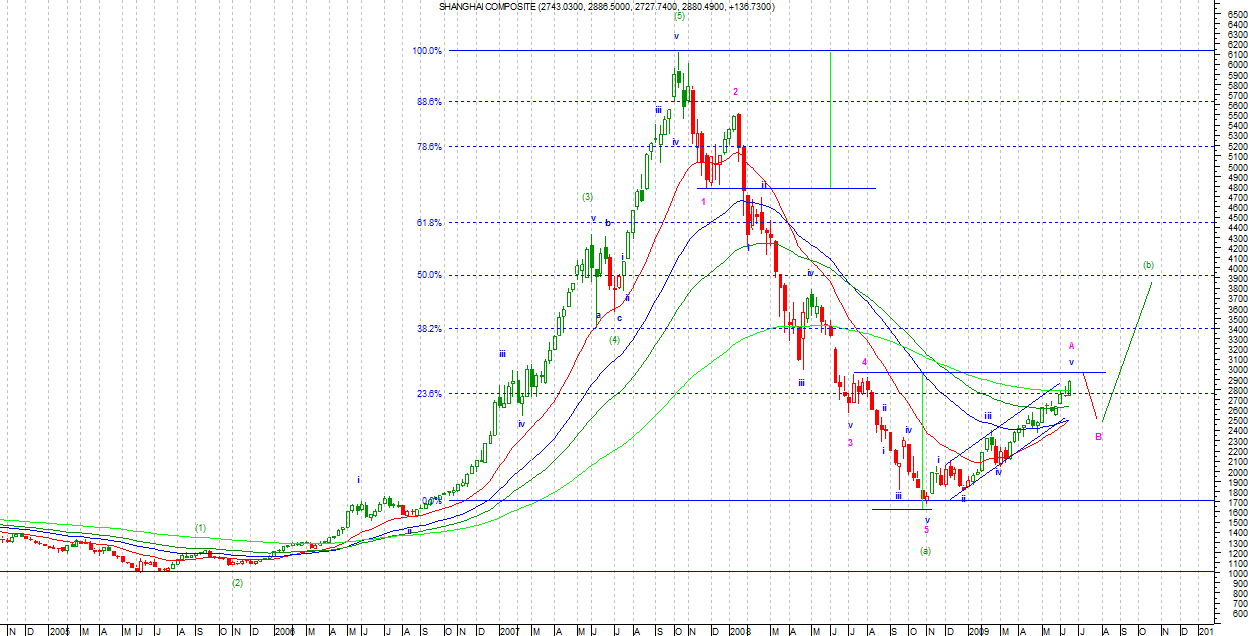Pick the 61.8% Fibonacci label

pos(429,223)
